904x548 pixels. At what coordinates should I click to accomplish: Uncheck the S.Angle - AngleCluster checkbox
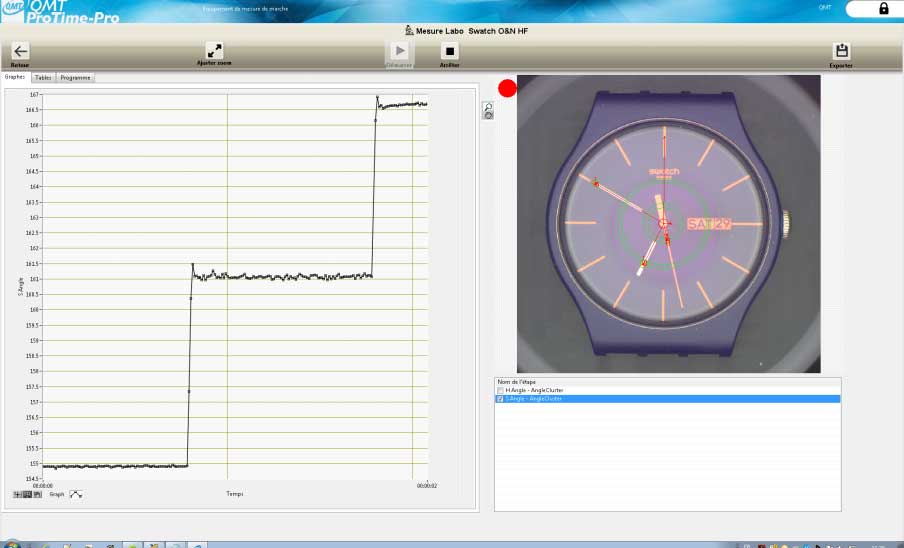click(501, 398)
